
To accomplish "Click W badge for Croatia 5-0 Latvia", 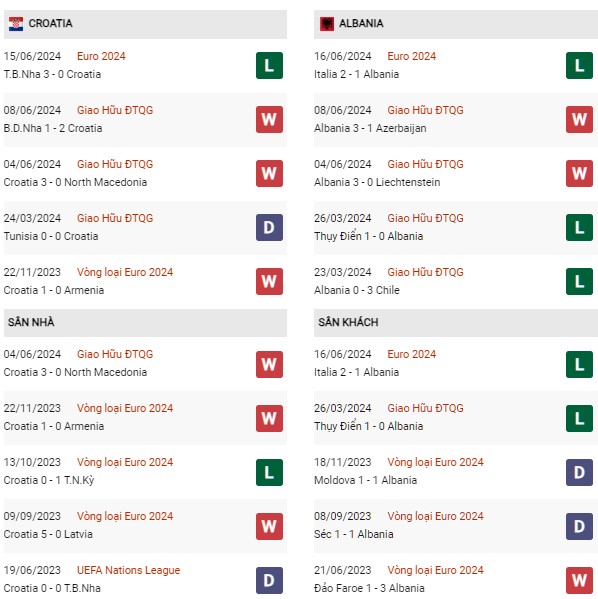I will 269,526.
